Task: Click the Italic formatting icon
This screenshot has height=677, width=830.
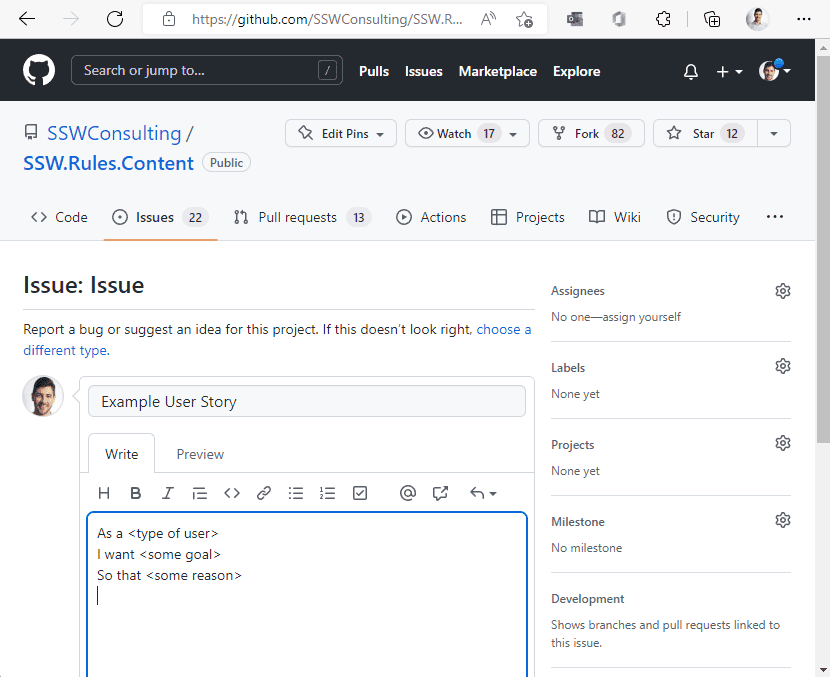Action: (x=168, y=493)
